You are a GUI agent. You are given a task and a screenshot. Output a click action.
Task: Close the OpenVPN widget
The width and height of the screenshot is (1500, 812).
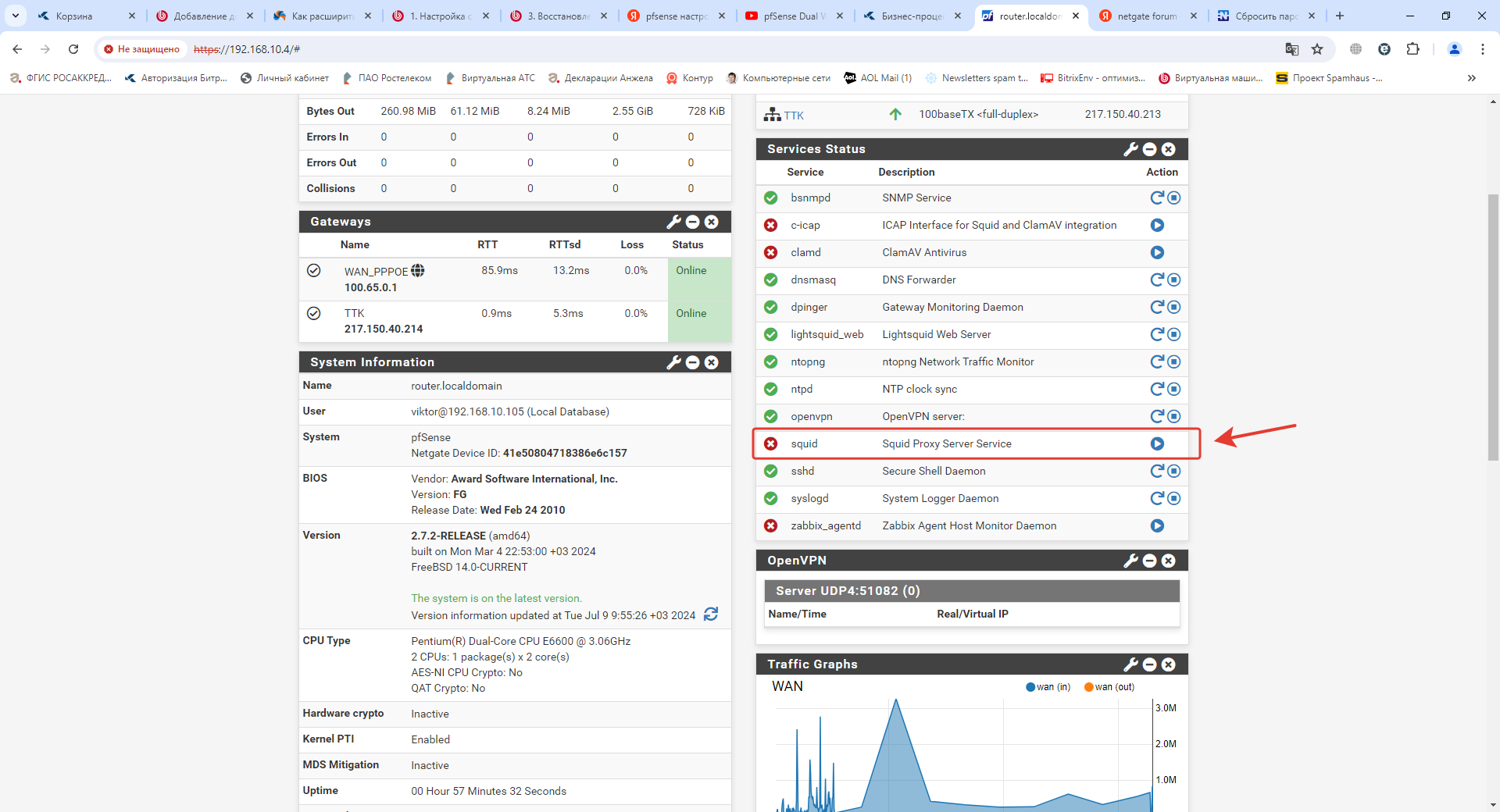point(1168,561)
